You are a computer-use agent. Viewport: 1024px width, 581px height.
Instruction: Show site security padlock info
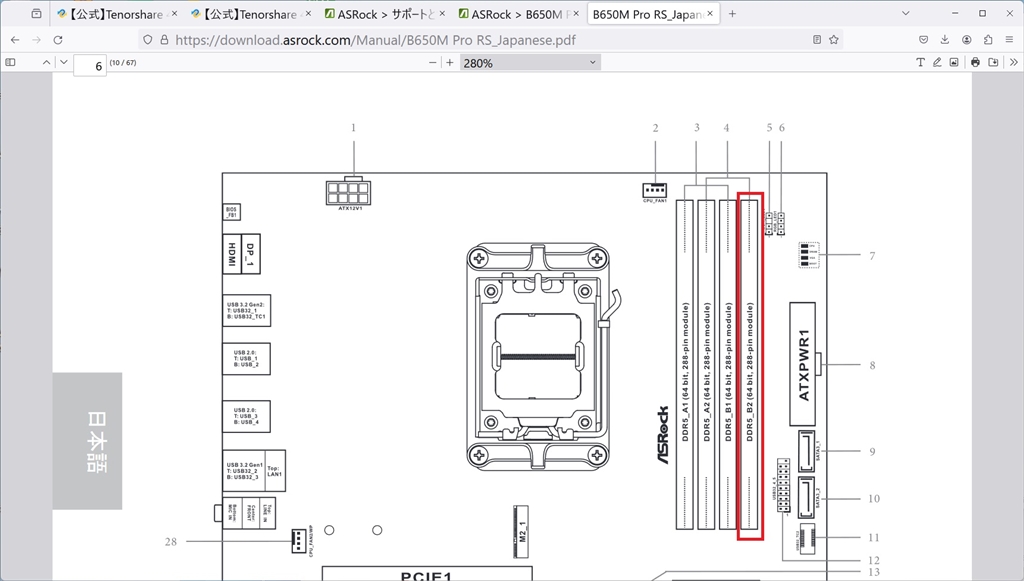164,40
